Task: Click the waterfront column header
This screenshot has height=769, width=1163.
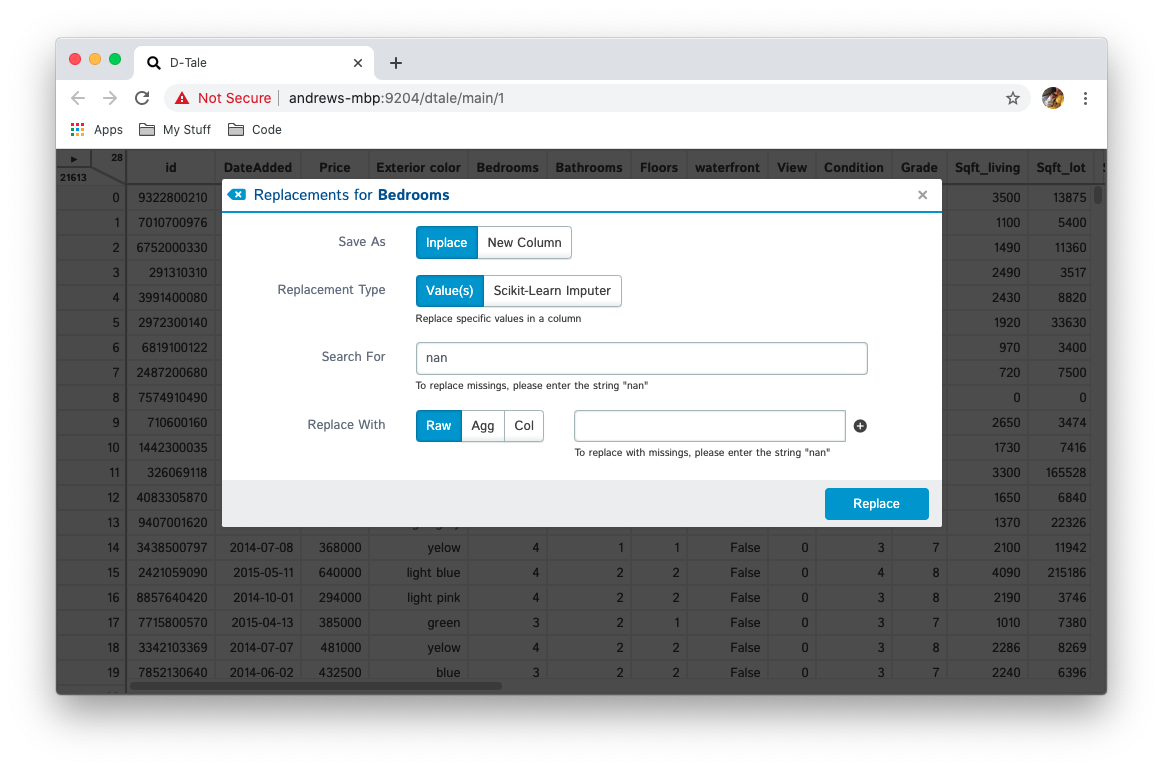Action: click(x=727, y=168)
